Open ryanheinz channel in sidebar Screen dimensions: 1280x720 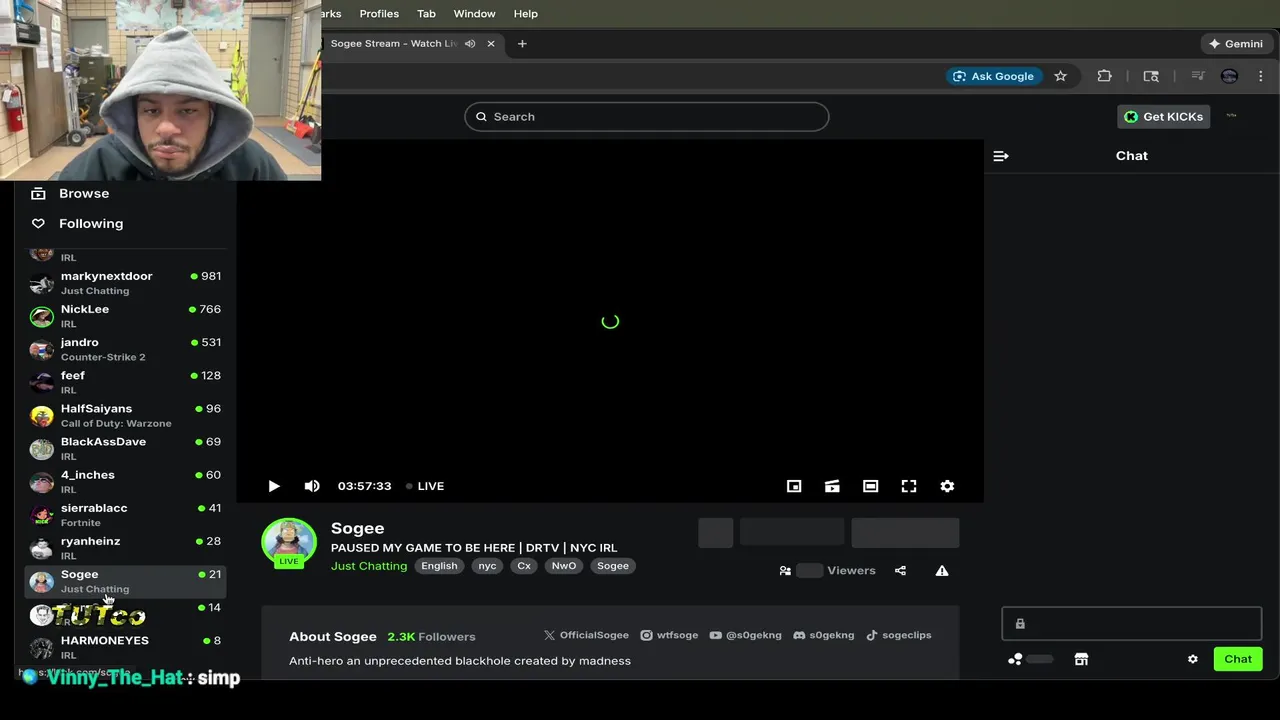pos(126,547)
